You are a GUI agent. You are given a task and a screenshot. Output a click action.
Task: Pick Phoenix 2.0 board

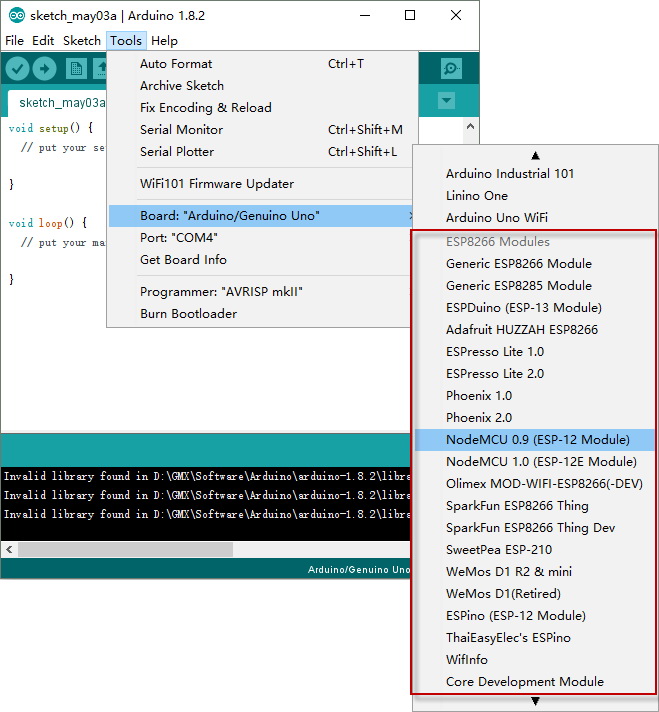535,418
